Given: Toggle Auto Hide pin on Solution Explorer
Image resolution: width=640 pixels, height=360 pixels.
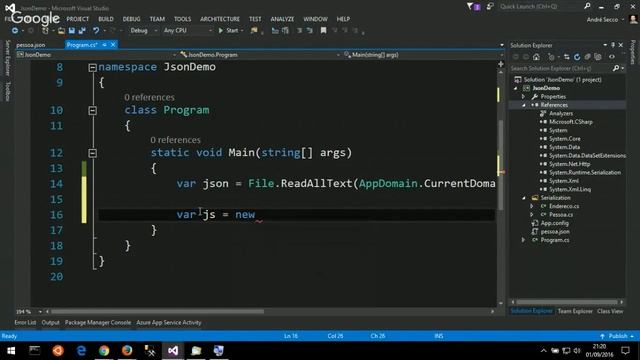Looking at the screenshot, I should click(x=613, y=45).
